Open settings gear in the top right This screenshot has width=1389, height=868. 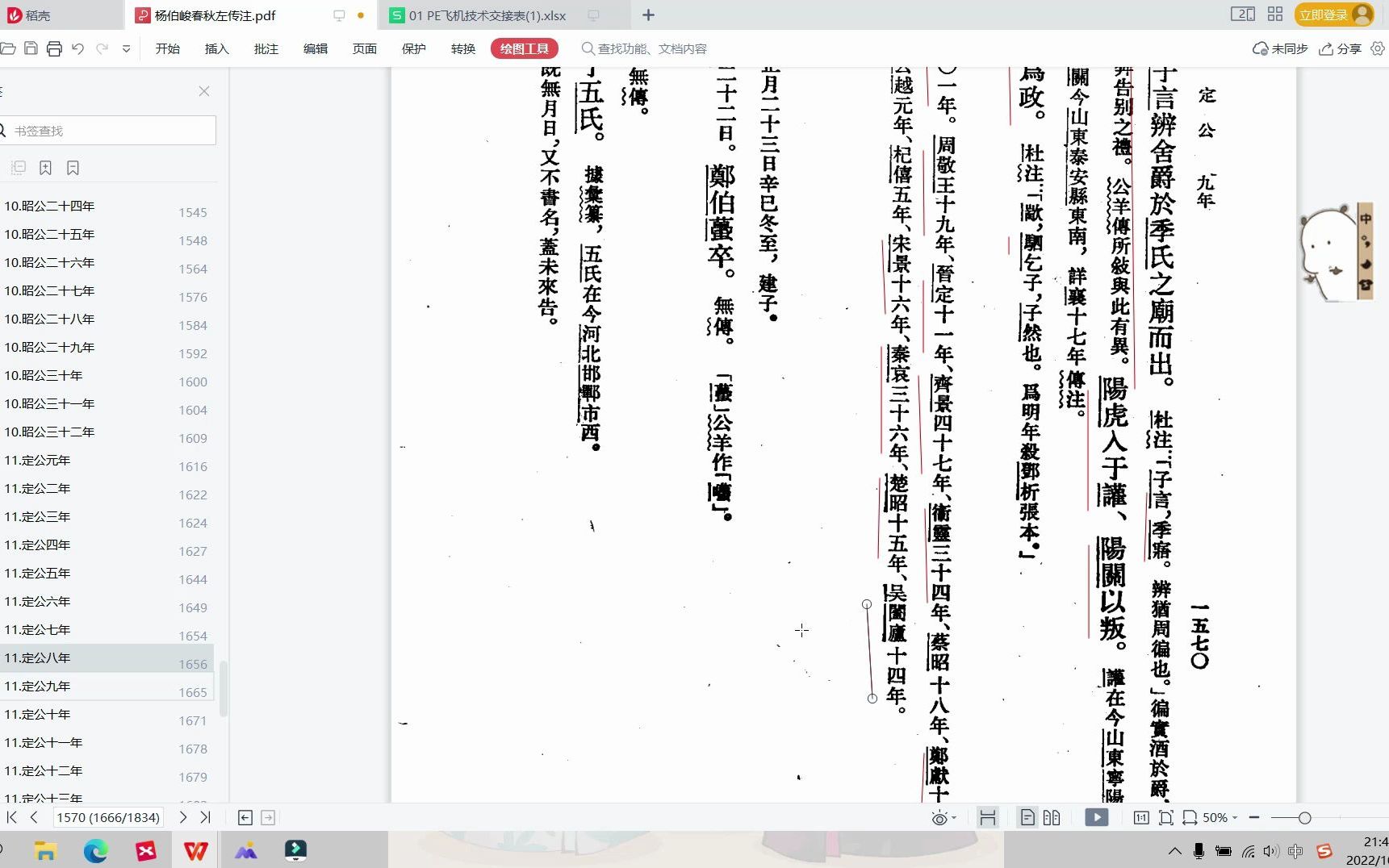pyautogui.click(x=1378, y=48)
